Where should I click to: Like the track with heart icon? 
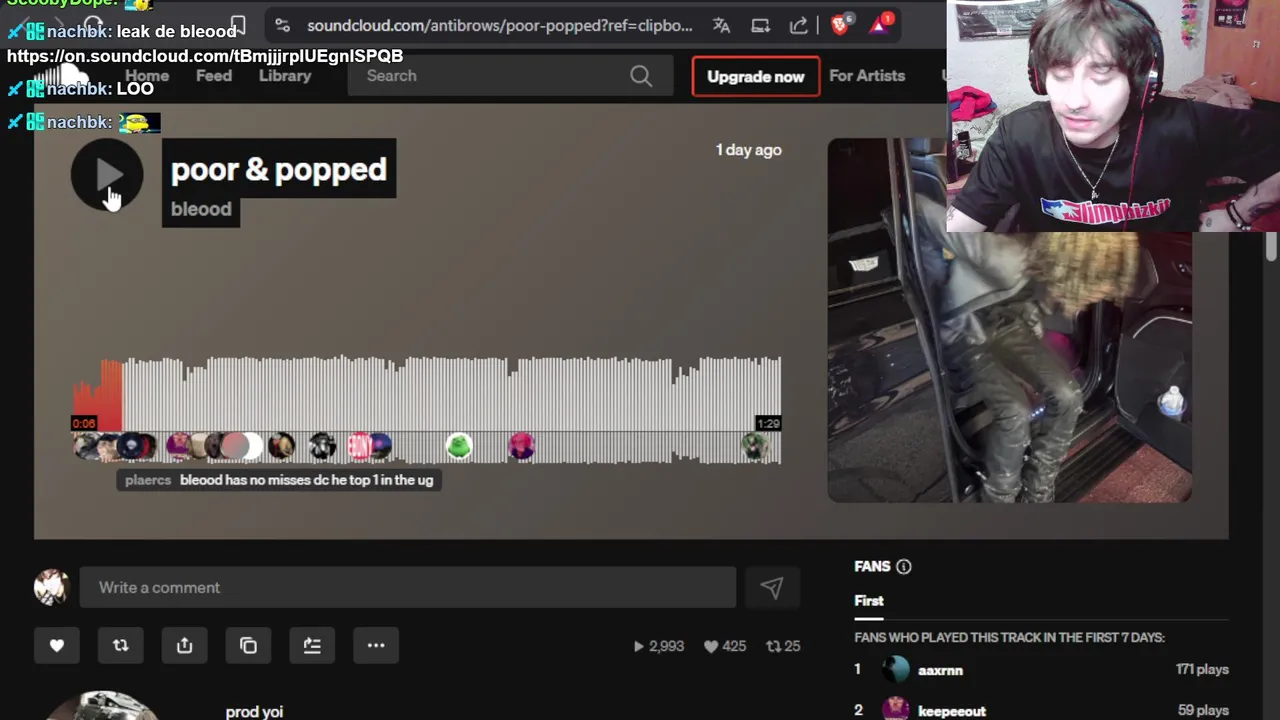tap(57, 646)
